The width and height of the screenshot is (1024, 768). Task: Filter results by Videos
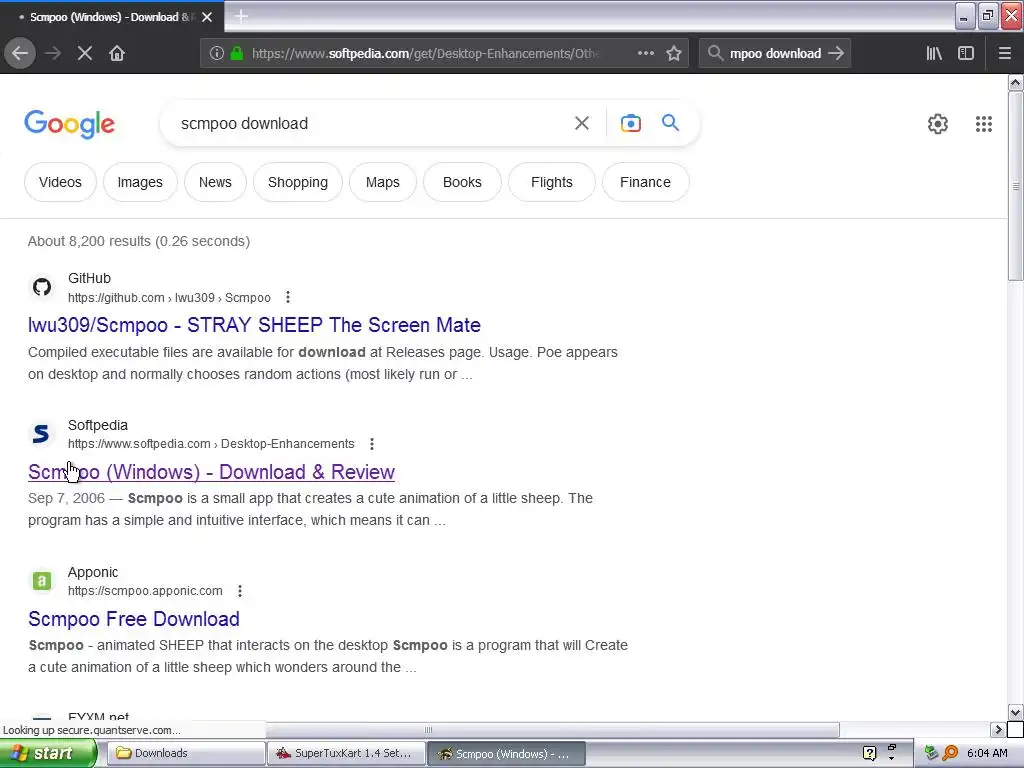coord(60,182)
